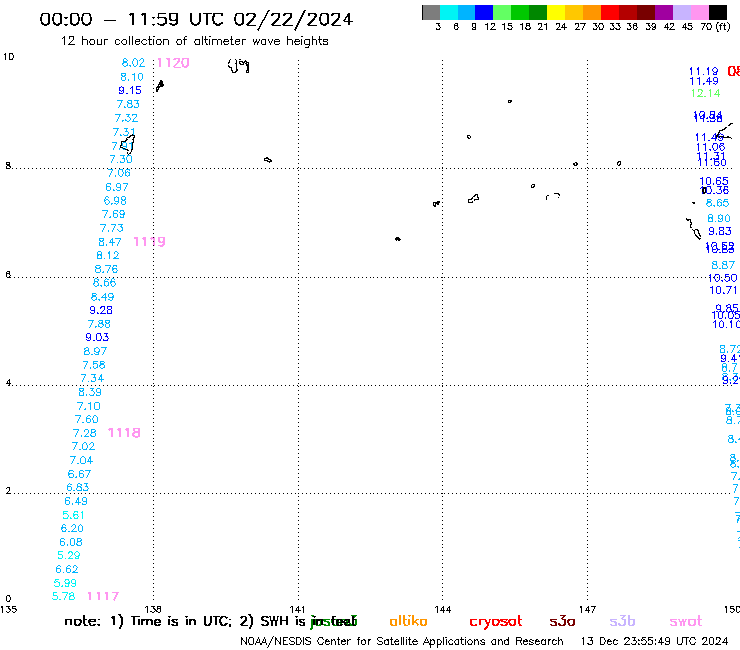Click wave height value 7.58
This screenshot has width=740, height=650.
coord(94,365)
